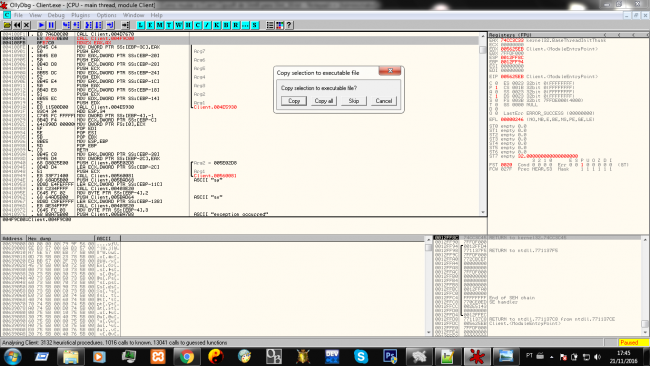Click Appearance options colored grid icon

point(280,25)
